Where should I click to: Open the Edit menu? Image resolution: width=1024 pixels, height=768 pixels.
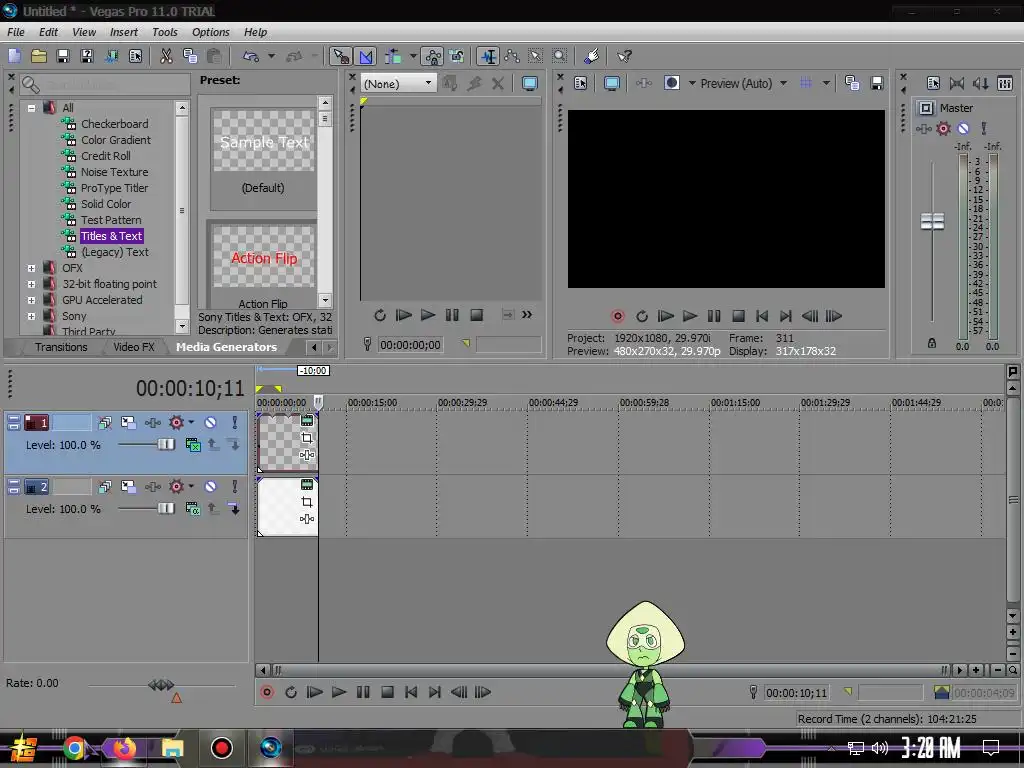coord(48,32)
